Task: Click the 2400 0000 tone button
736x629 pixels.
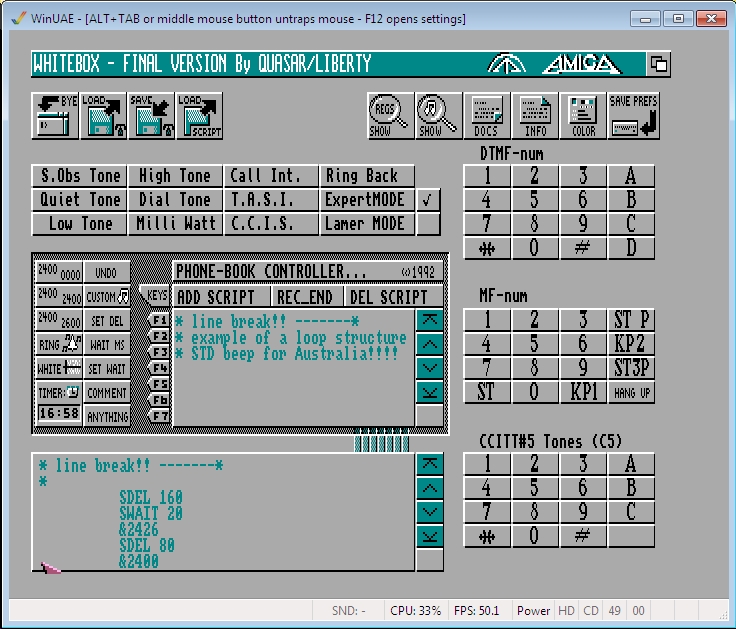Action: point(59,272)
